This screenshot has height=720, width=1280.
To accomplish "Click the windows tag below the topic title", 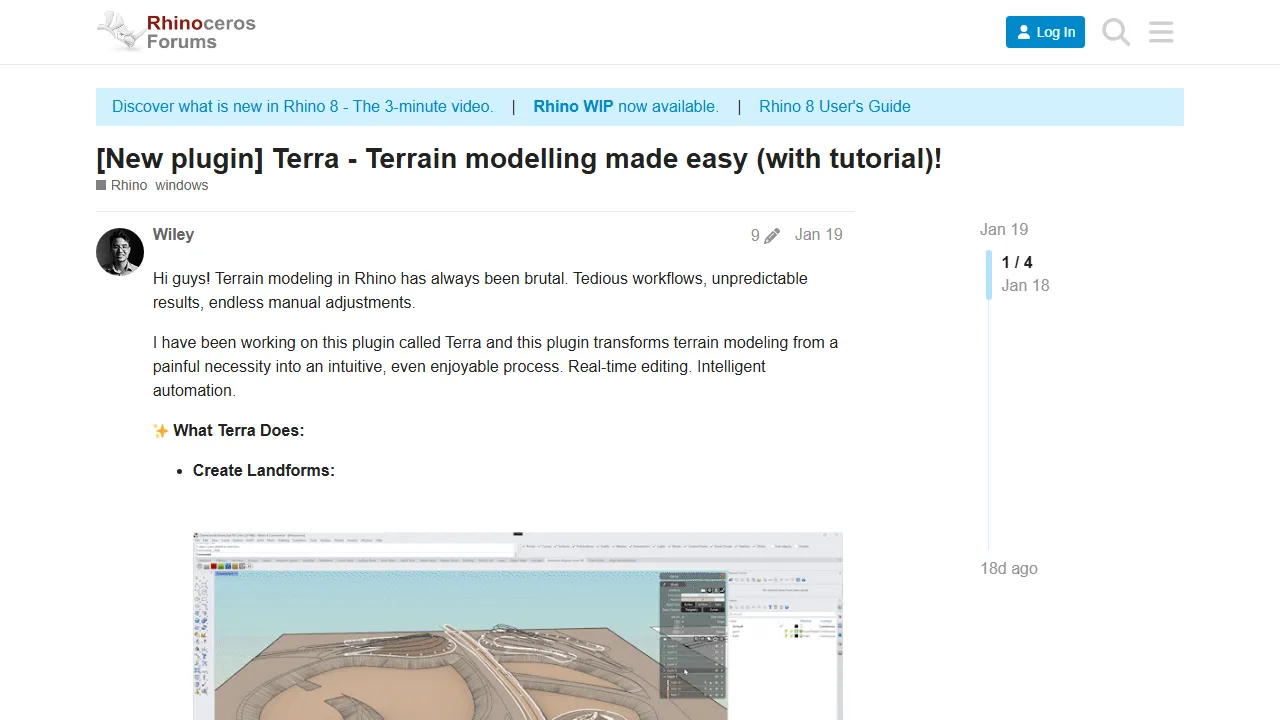I will [182, 185].
